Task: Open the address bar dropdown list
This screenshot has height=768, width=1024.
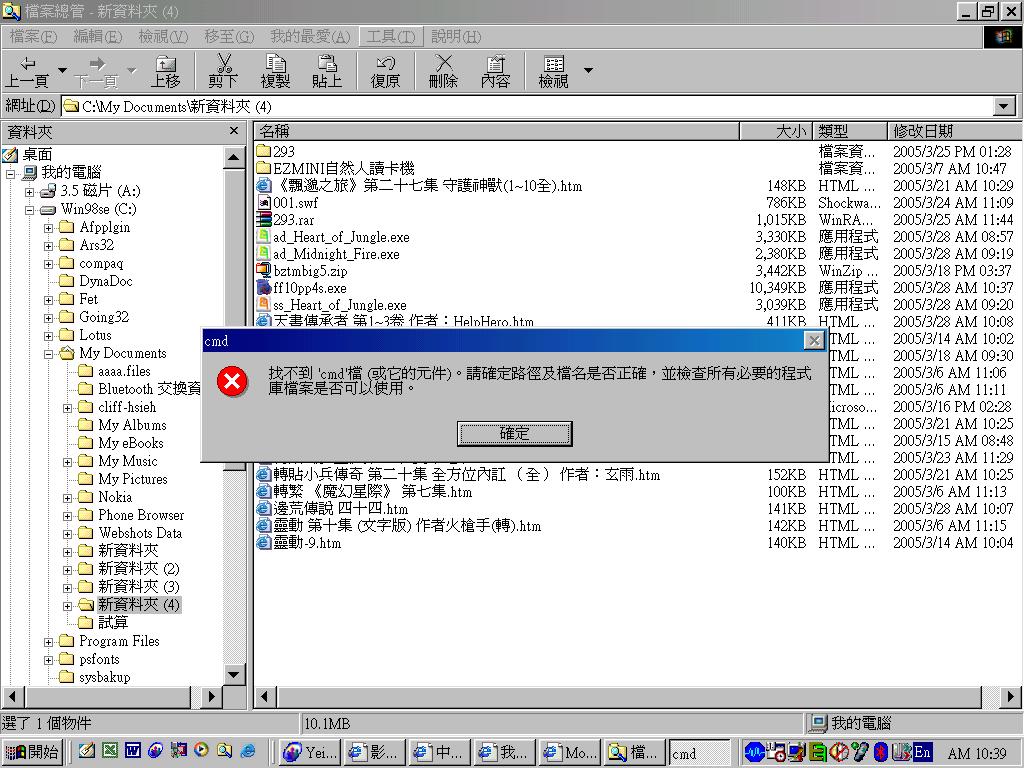Action: 1005,106
